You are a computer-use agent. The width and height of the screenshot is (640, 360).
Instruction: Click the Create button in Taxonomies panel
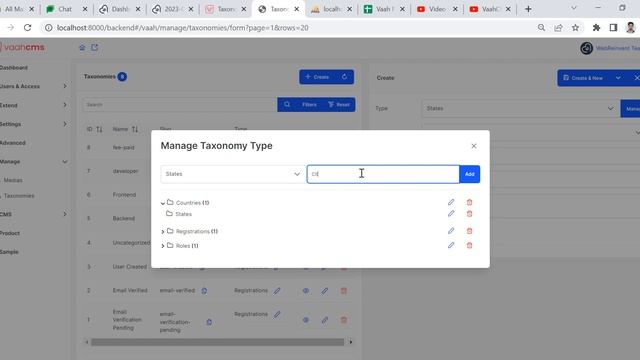(317, 77)
